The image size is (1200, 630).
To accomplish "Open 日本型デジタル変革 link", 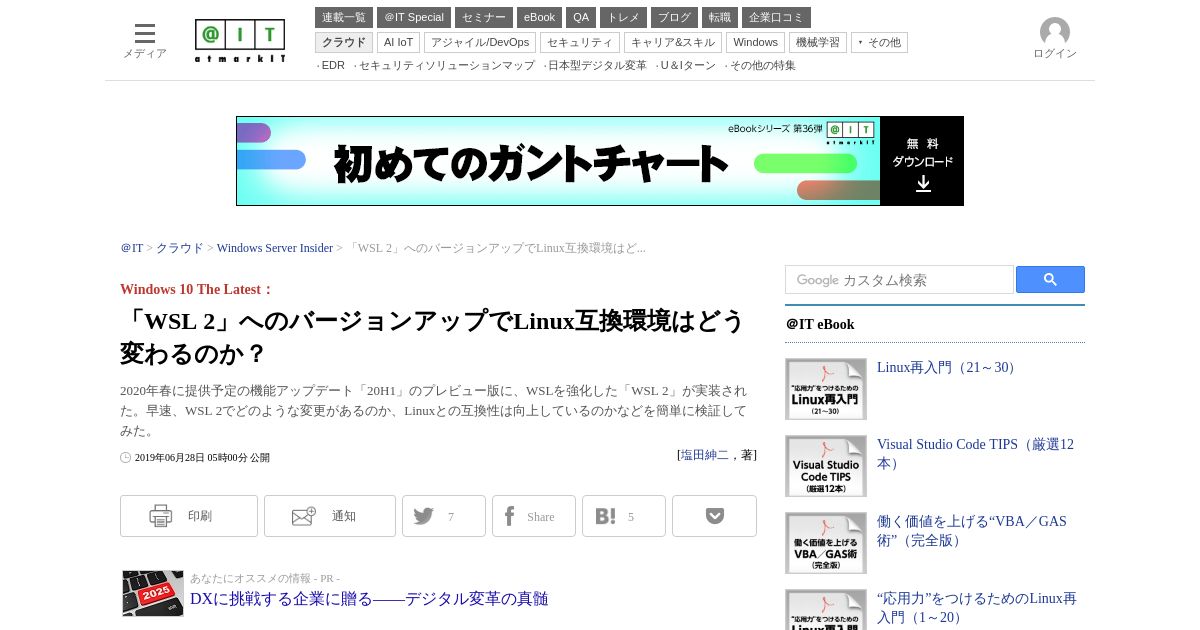I will pos(596,65).
